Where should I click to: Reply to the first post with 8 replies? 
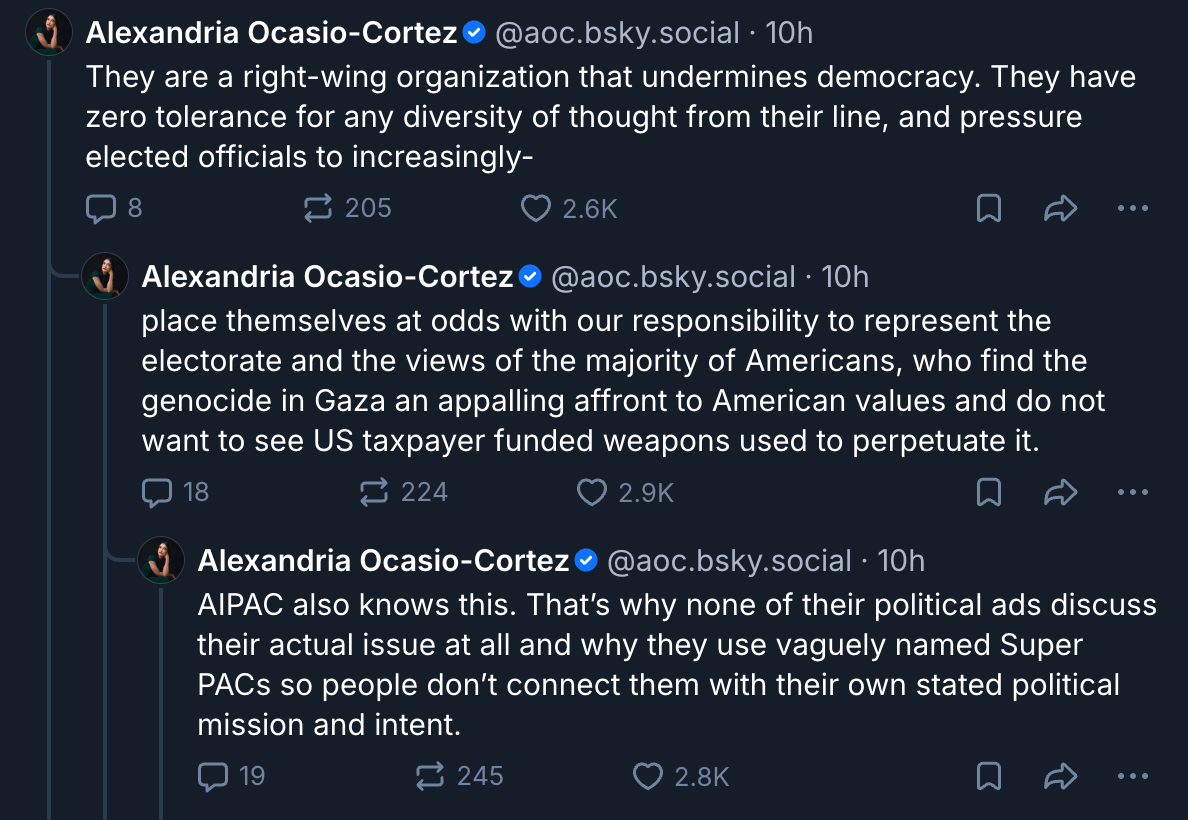(x=101, y=208)
